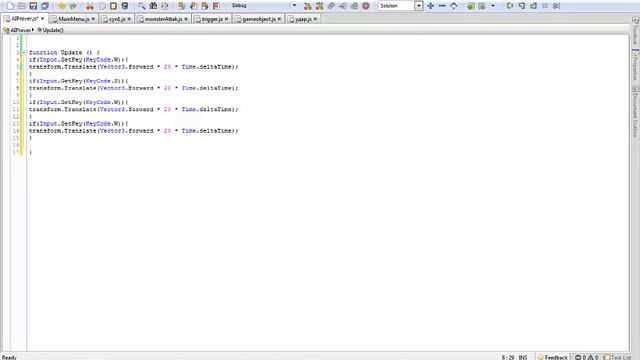Collapse the Update function fold marker

click(23, 53)
